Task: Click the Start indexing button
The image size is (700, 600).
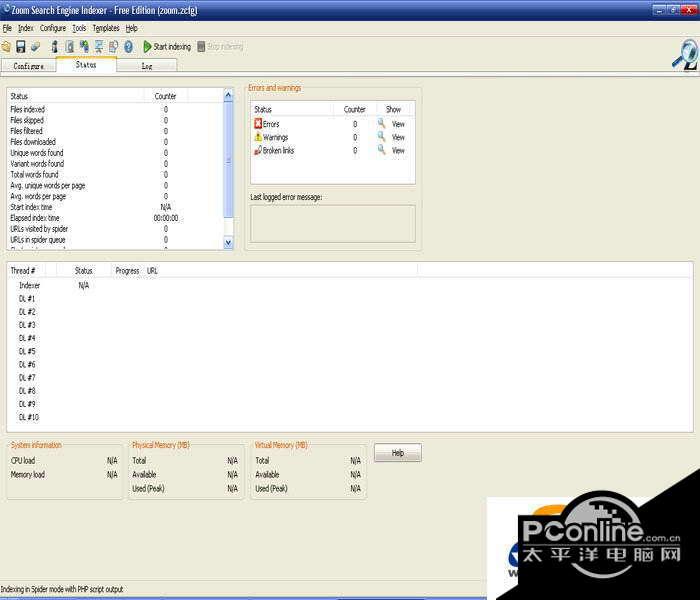Action: point(167,46)
